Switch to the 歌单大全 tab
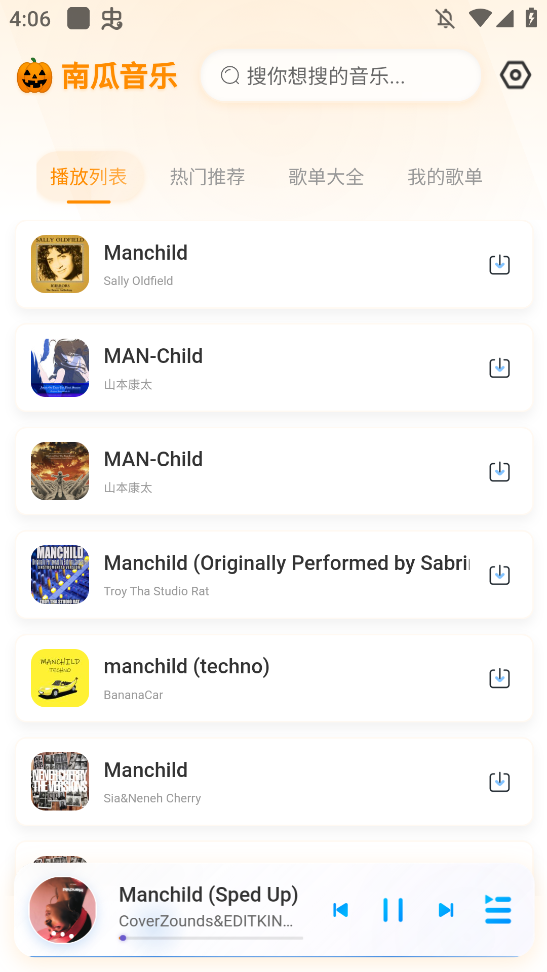547x972 pixels. coord(326,177)
